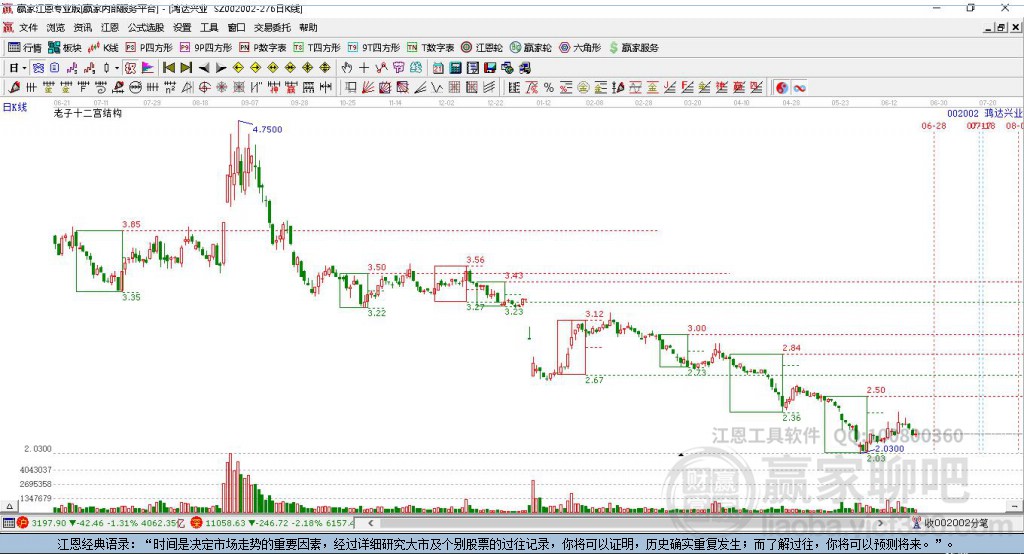Jump to first bar icon
Image resolution: width=1024 pixels, height=554 pixels.
click(168, 67)
